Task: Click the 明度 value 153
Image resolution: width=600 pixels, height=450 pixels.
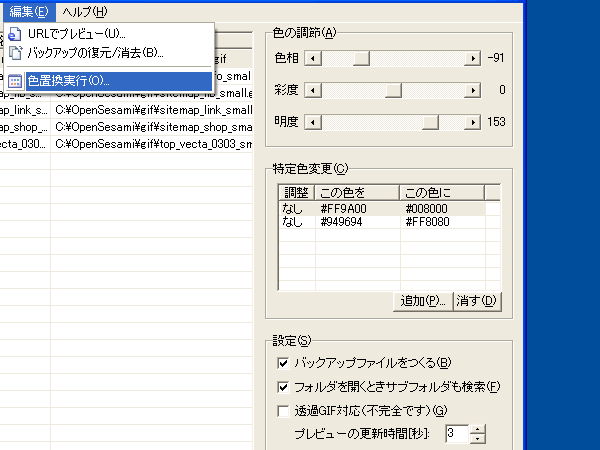Action: click(496, 122)
